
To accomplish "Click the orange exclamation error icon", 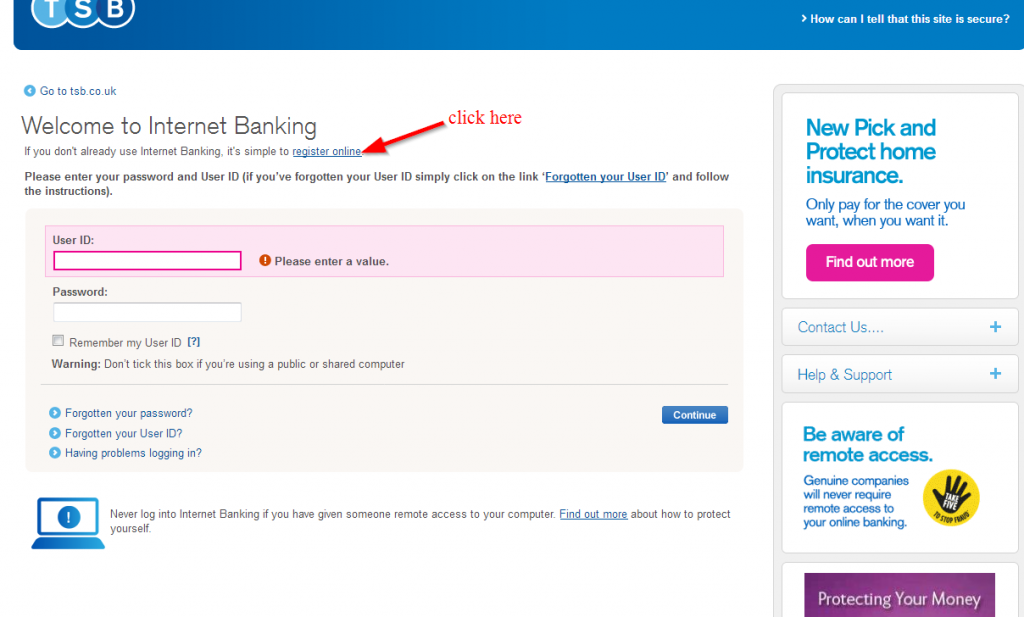I will [265, 261].
